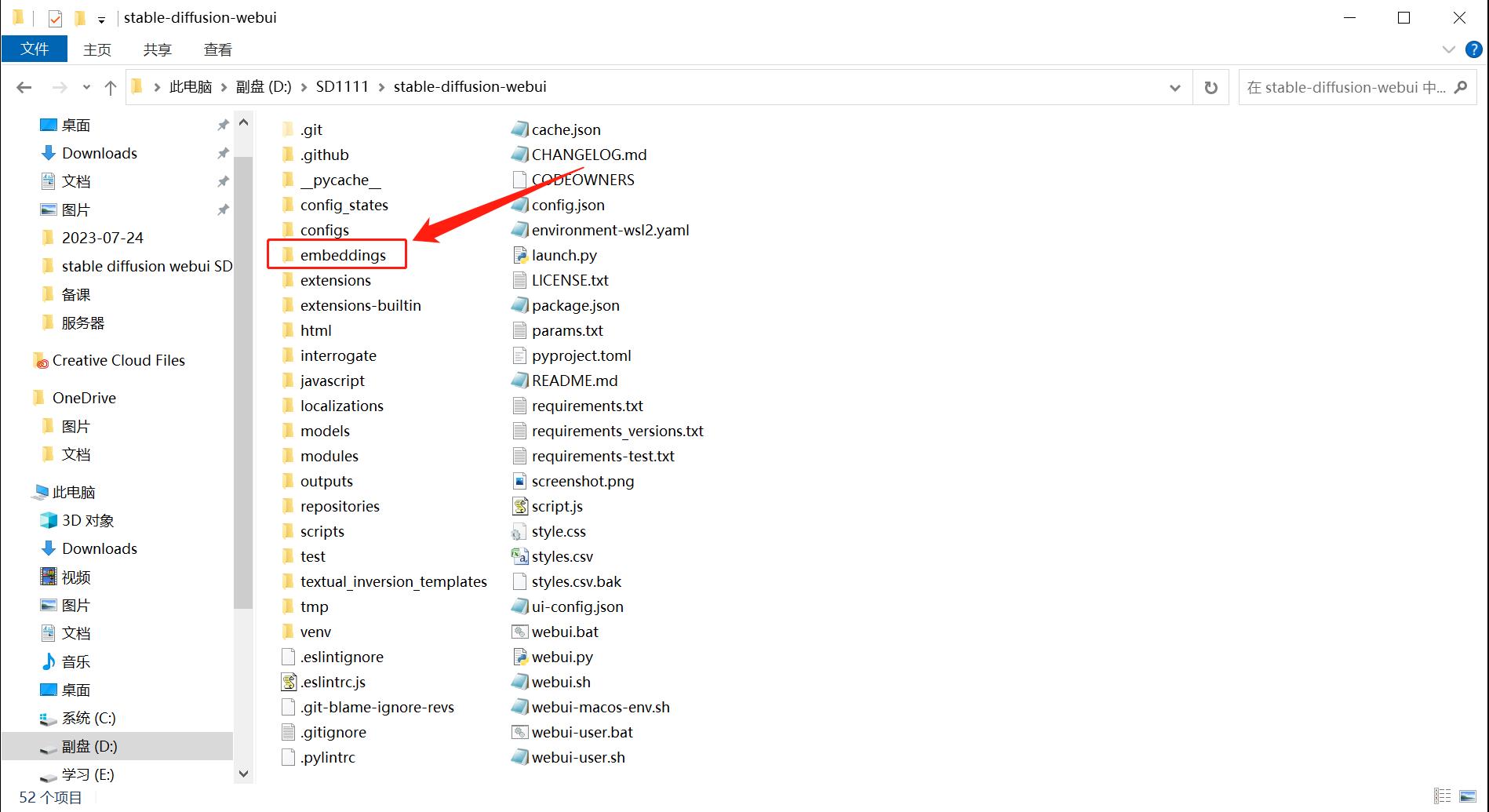Select the .eslintrc.js file icon
Screen dimensions: 1489x812
click(x=289, y=682)
